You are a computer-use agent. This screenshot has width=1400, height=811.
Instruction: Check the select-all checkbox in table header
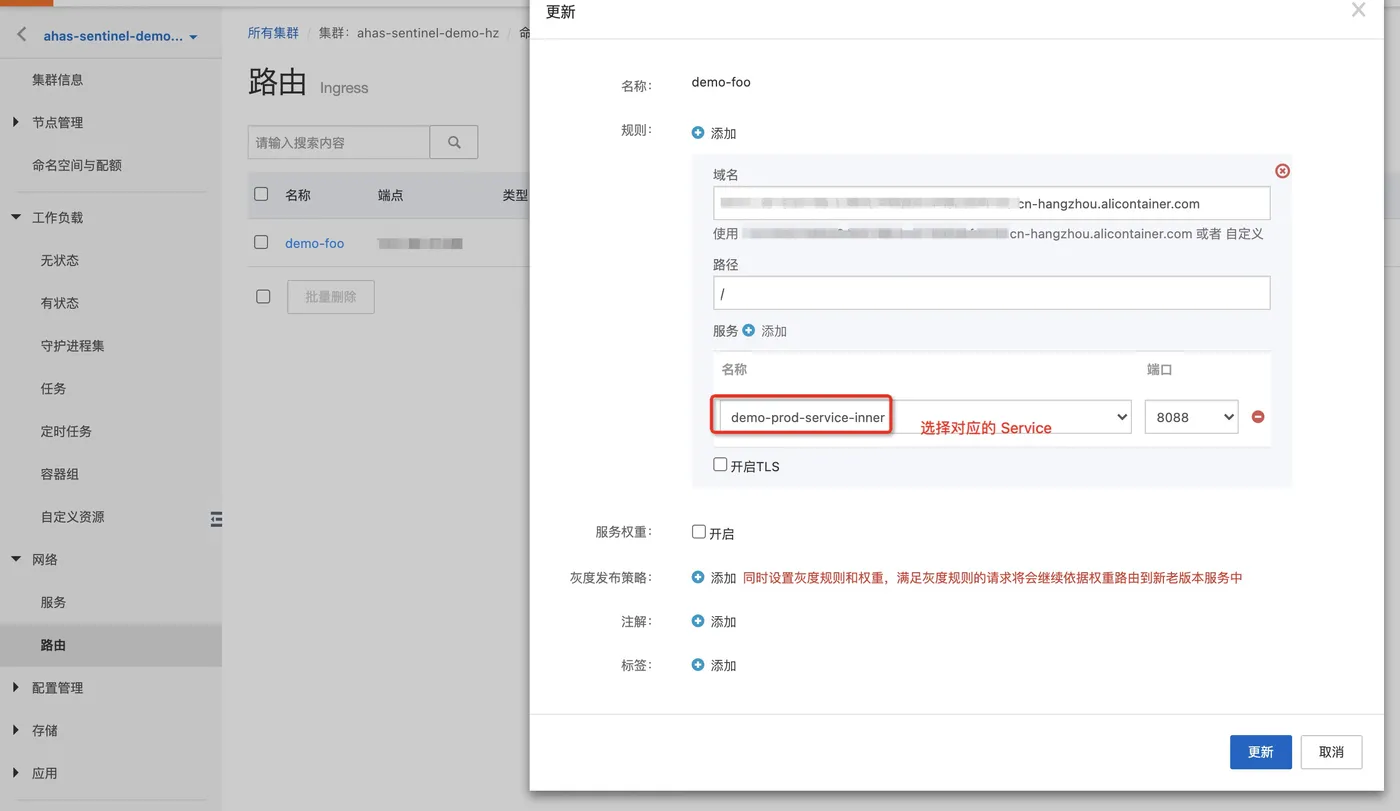pos(261,194)
